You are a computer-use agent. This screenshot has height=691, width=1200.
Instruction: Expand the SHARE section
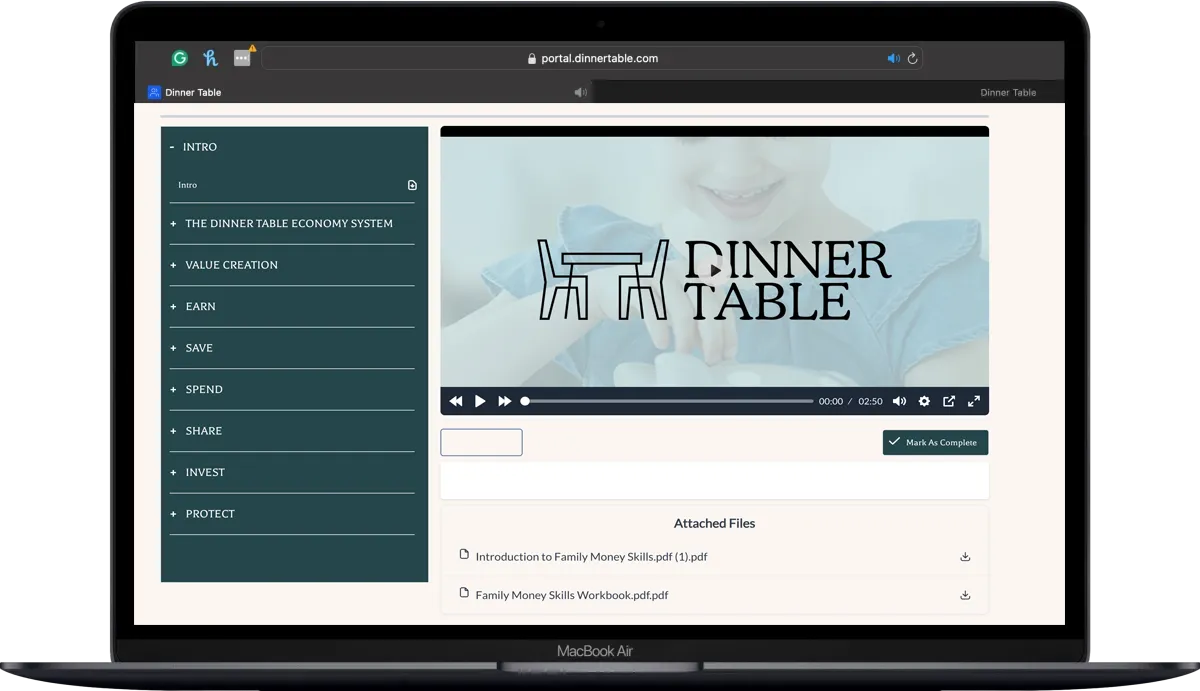pos(292,431)
